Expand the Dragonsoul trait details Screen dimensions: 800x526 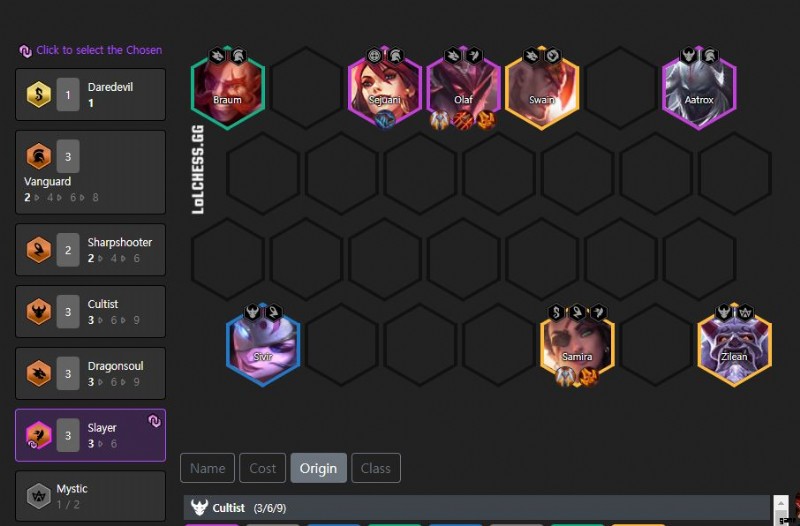(x=90, y=373)
